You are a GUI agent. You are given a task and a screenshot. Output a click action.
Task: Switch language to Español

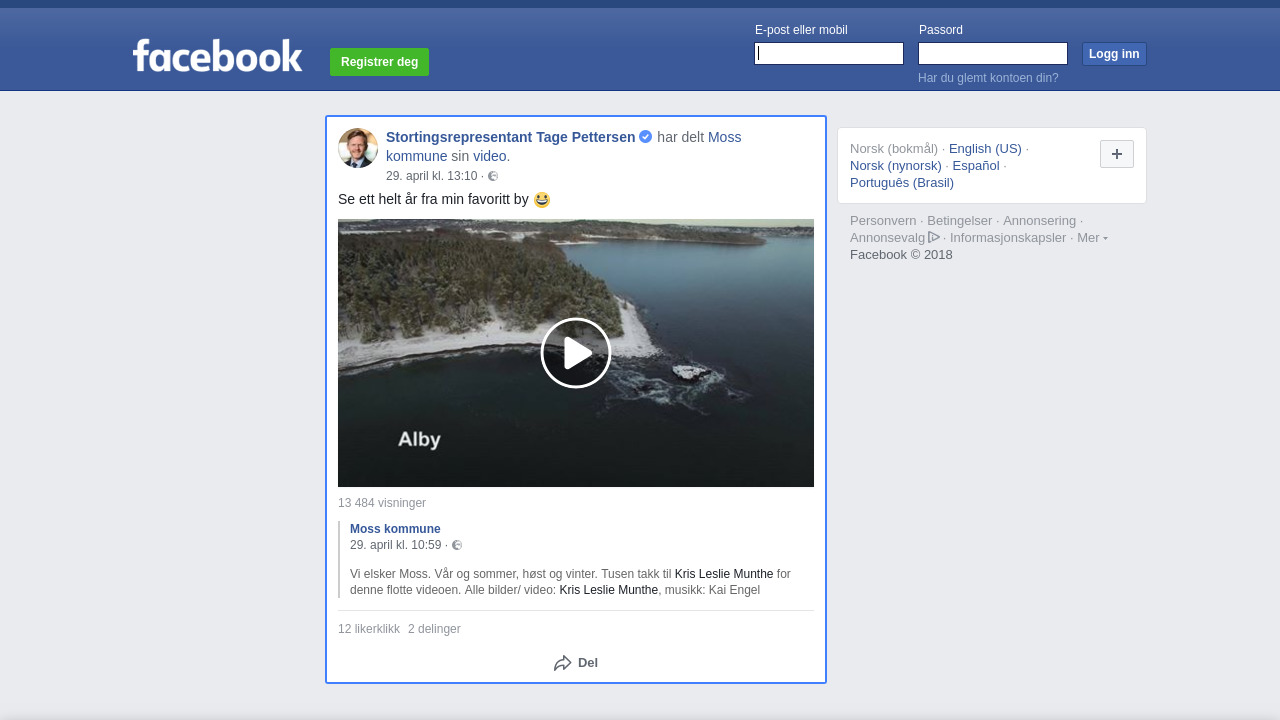pyautogui.click(x=976, y=166)
